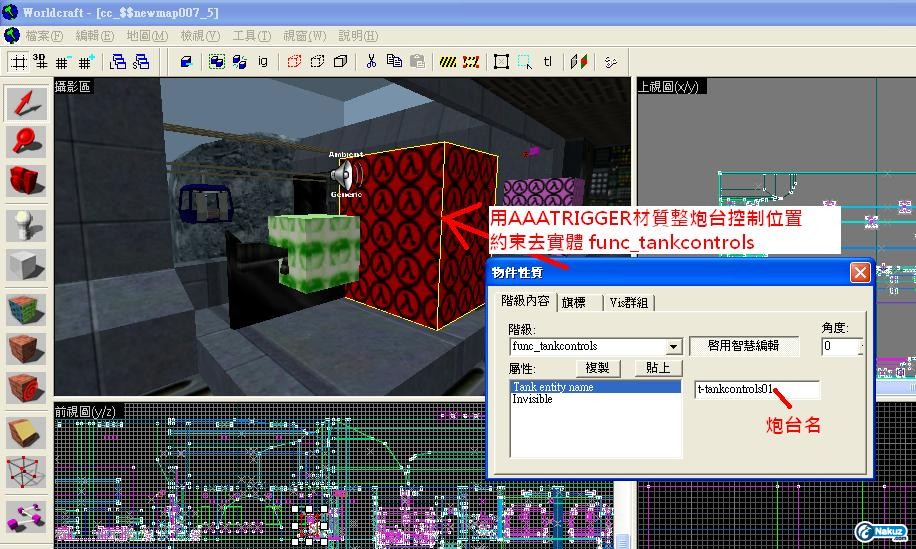916x549 pixels.
Task: Click the Hide Unselected Objects icon
Action: (x=318, y=62)
